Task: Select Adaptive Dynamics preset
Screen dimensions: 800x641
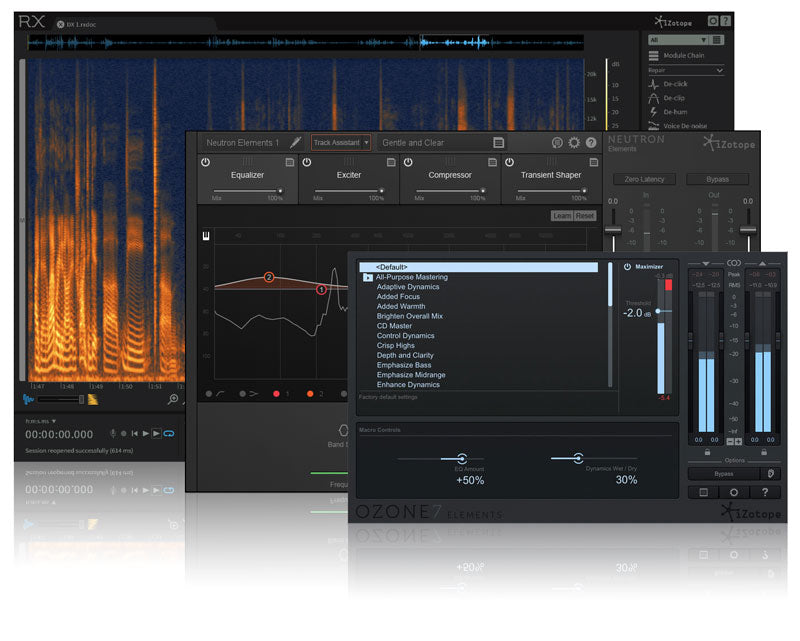Action: point(408,287)
